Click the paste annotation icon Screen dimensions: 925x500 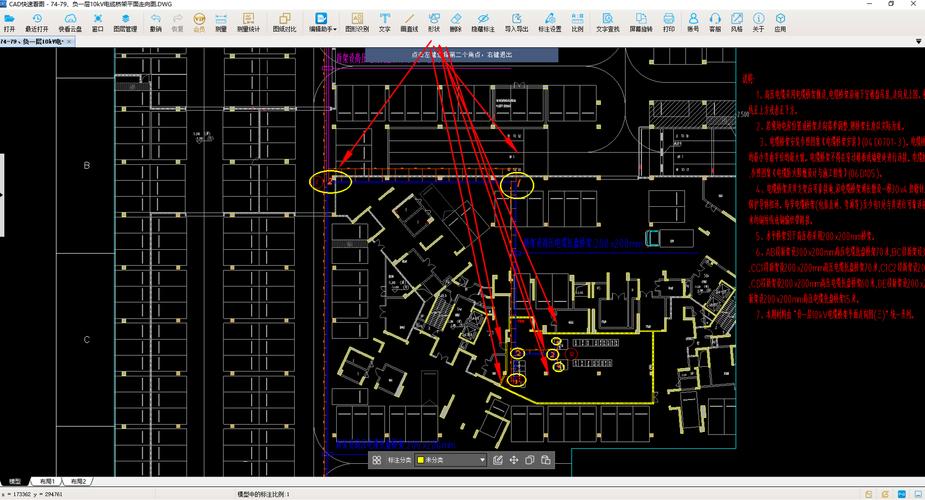click(546, 460)
